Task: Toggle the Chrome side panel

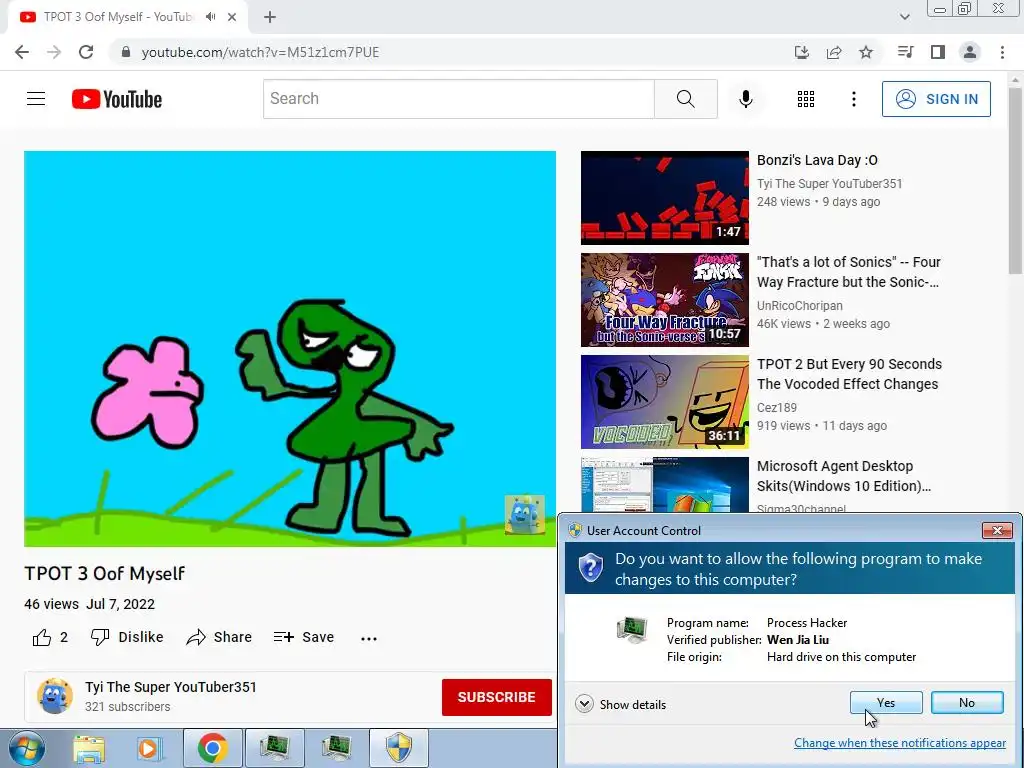Action: pyautogui.click(x=938, y=52)
